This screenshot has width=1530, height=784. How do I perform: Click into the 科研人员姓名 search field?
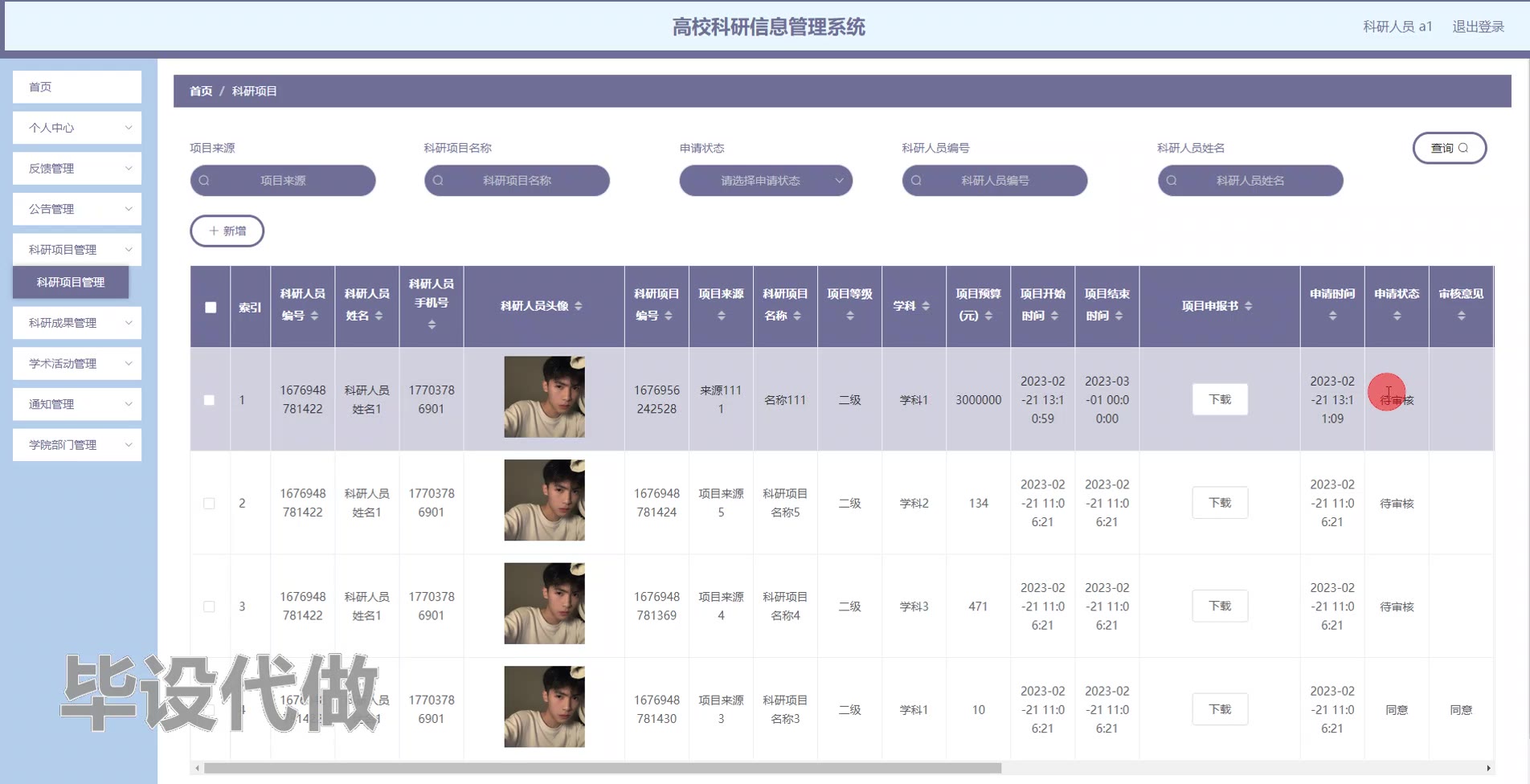pos(1250,181)
